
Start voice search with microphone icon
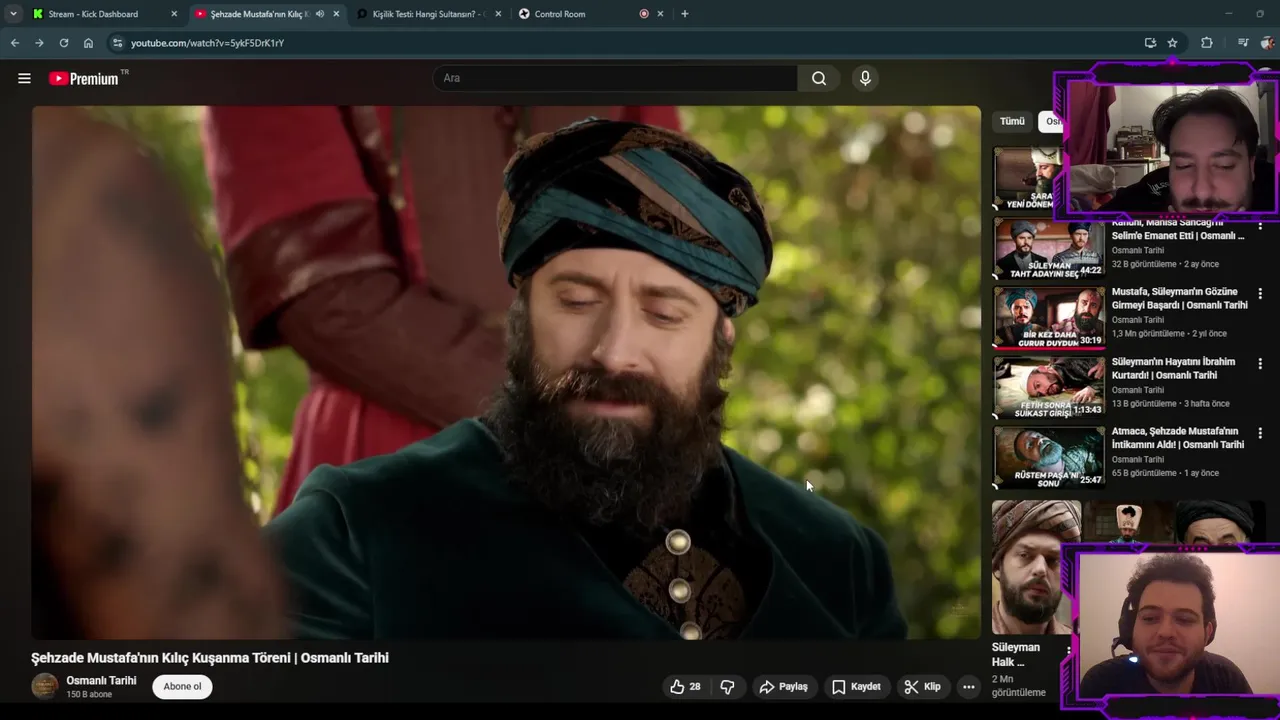pos(865,78)
